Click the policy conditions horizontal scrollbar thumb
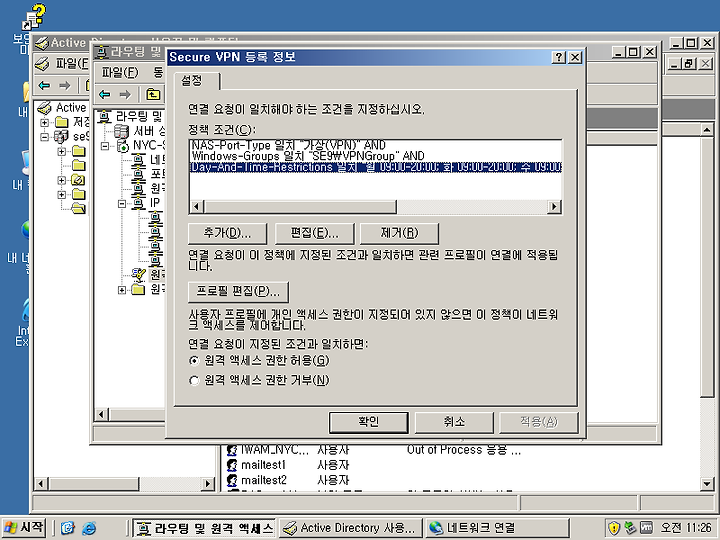This screenshot has width=720, height=540. (x=300, y=207)
